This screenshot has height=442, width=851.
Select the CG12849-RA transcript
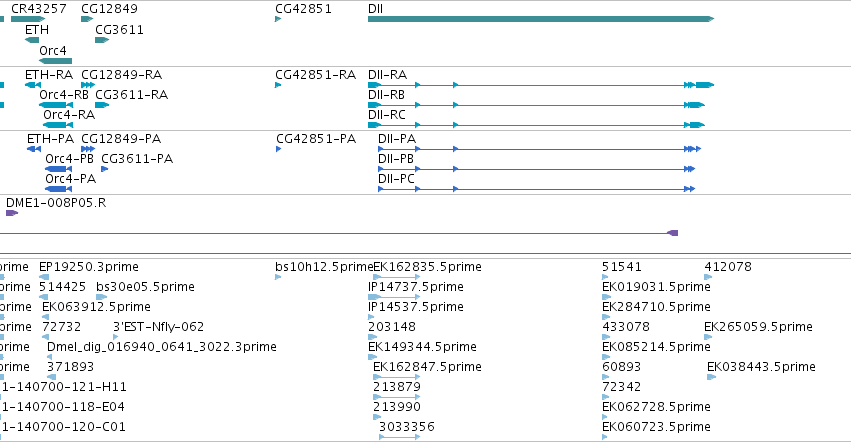[x=88, y=85]
